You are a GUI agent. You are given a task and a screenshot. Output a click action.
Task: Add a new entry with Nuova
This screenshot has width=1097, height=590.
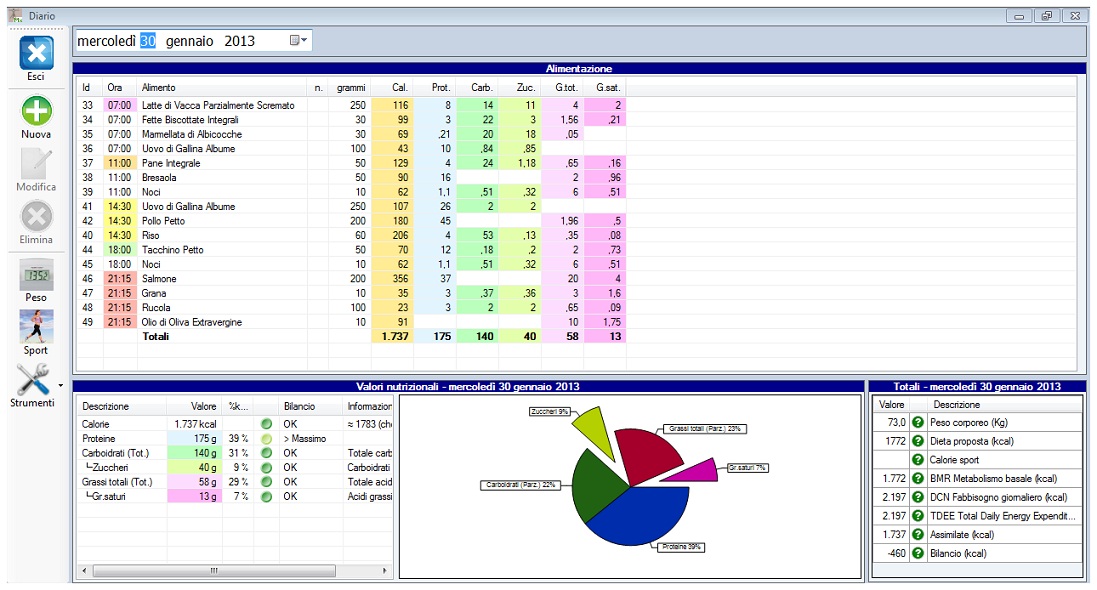(36, 111)
